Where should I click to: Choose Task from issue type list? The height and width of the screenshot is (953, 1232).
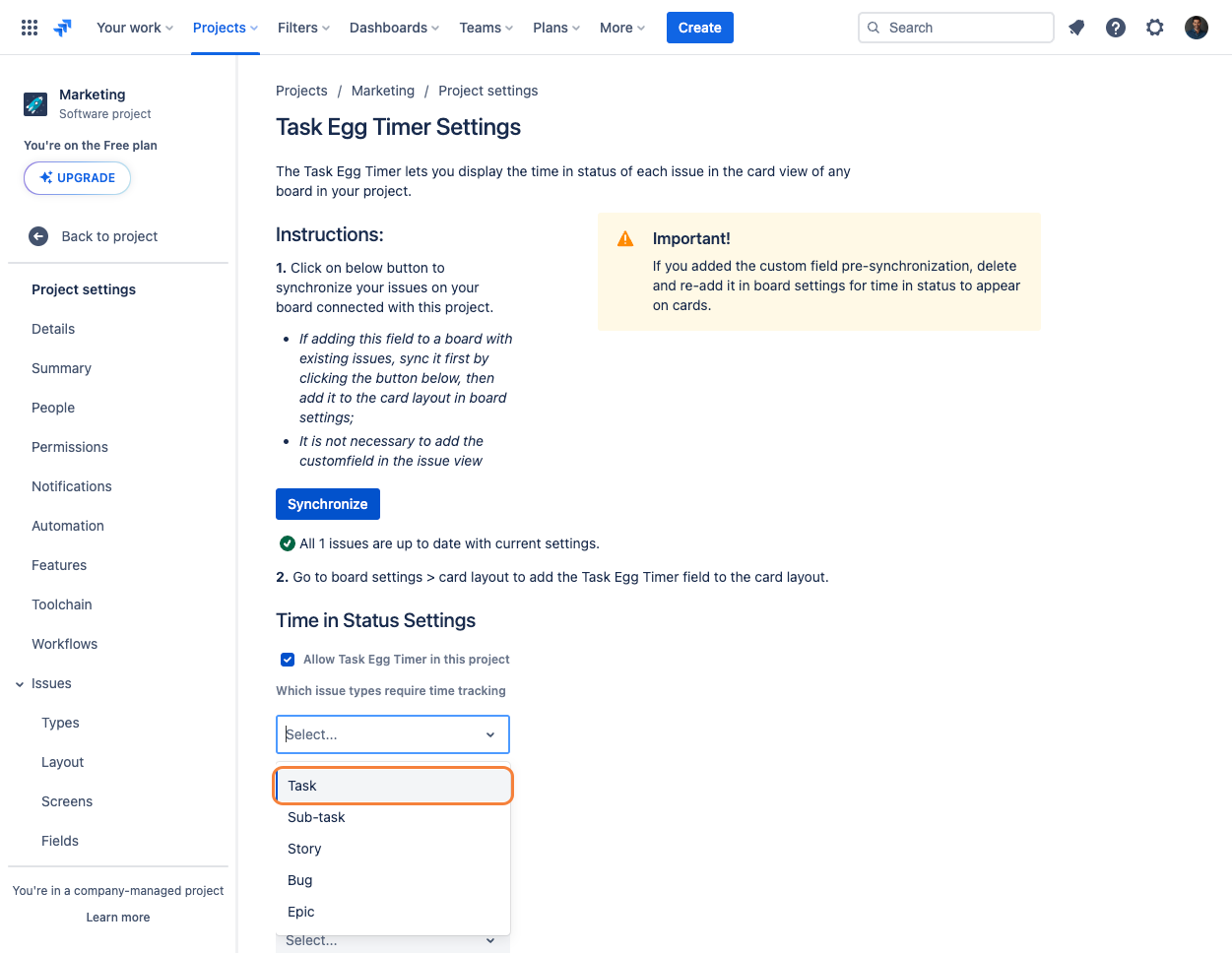393,786
